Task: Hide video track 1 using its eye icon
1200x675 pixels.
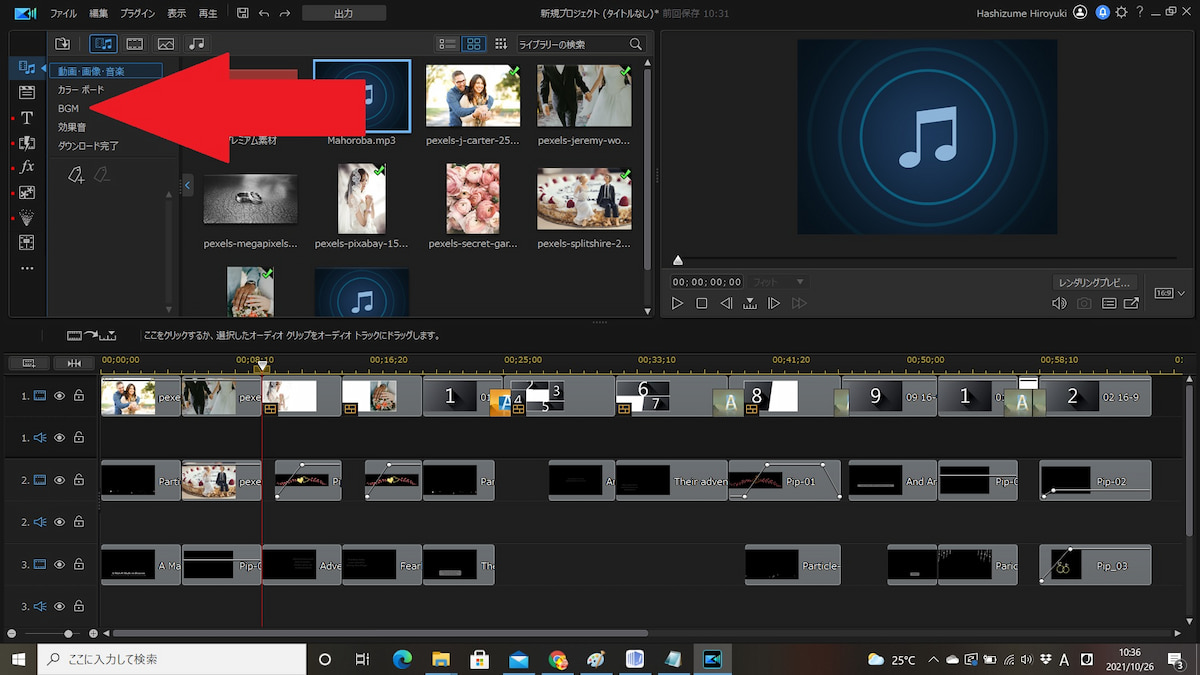Action: pyautogui.click(x=60, y=396)
